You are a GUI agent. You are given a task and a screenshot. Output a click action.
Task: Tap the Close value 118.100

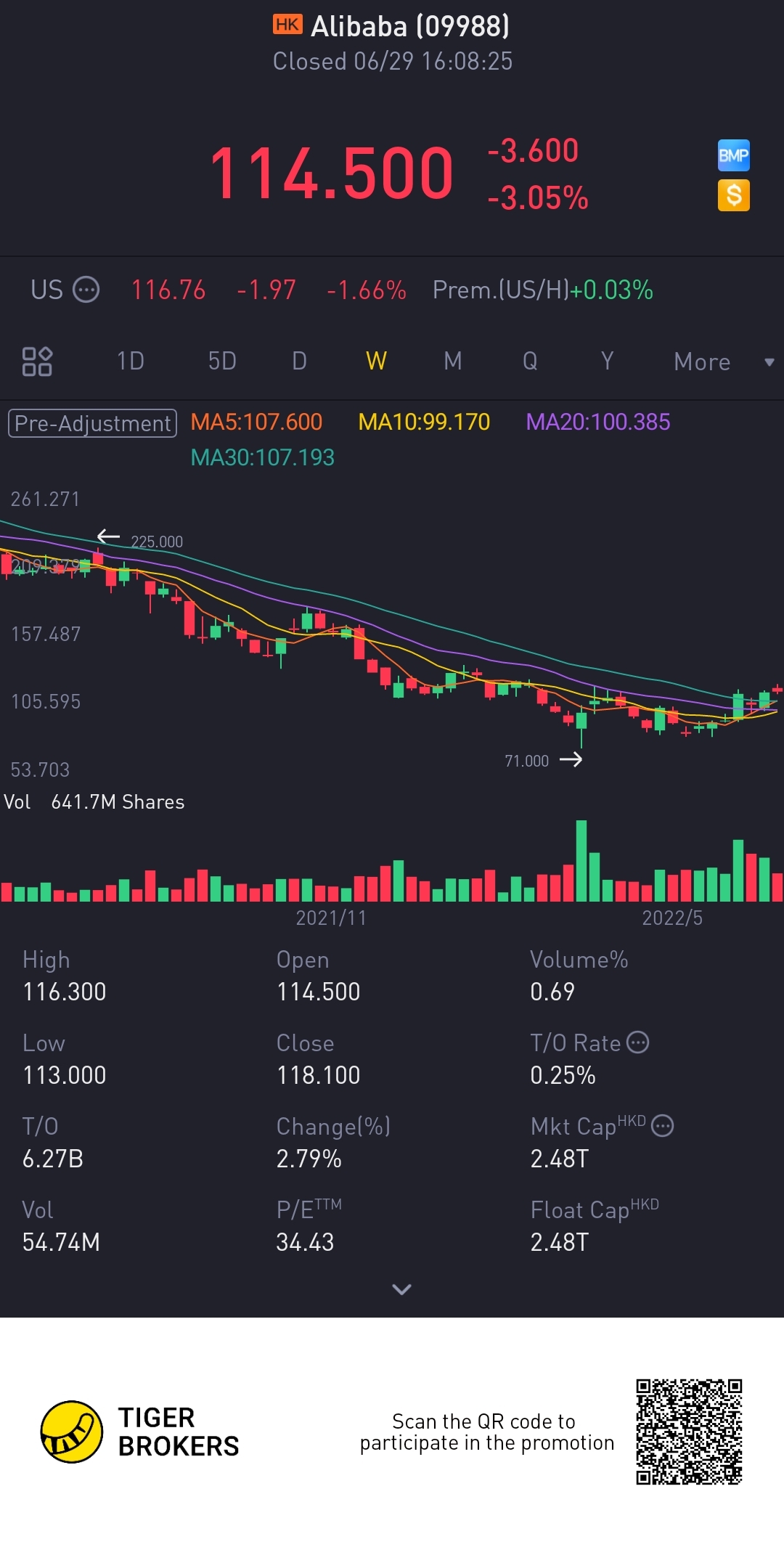(x=319, y=1075)
